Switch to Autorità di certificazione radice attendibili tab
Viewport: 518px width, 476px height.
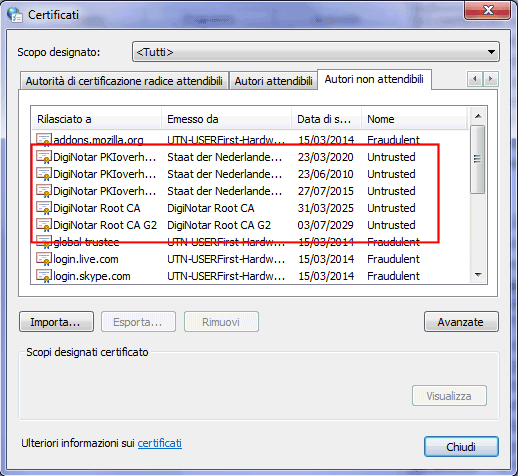(x=124, y=81)
